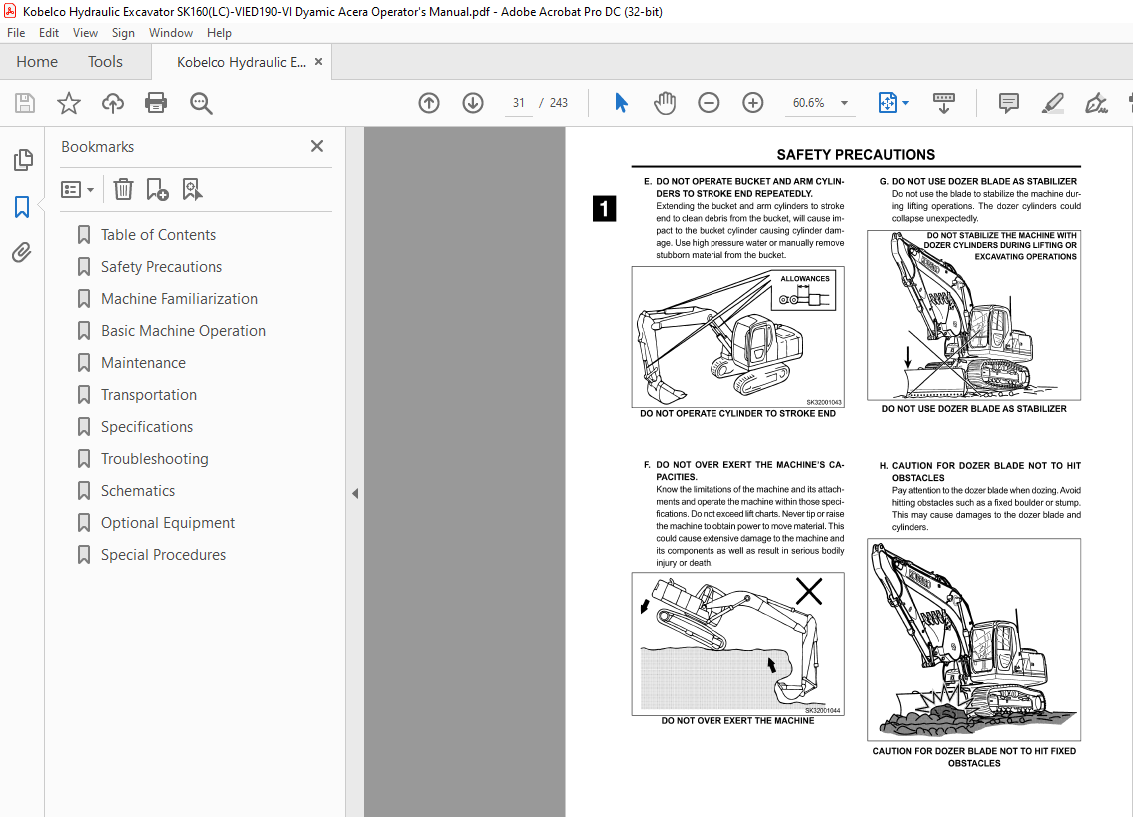Open the File menu
The width and height of the screenshot is (1133, 817).
[x=16, y=33]
